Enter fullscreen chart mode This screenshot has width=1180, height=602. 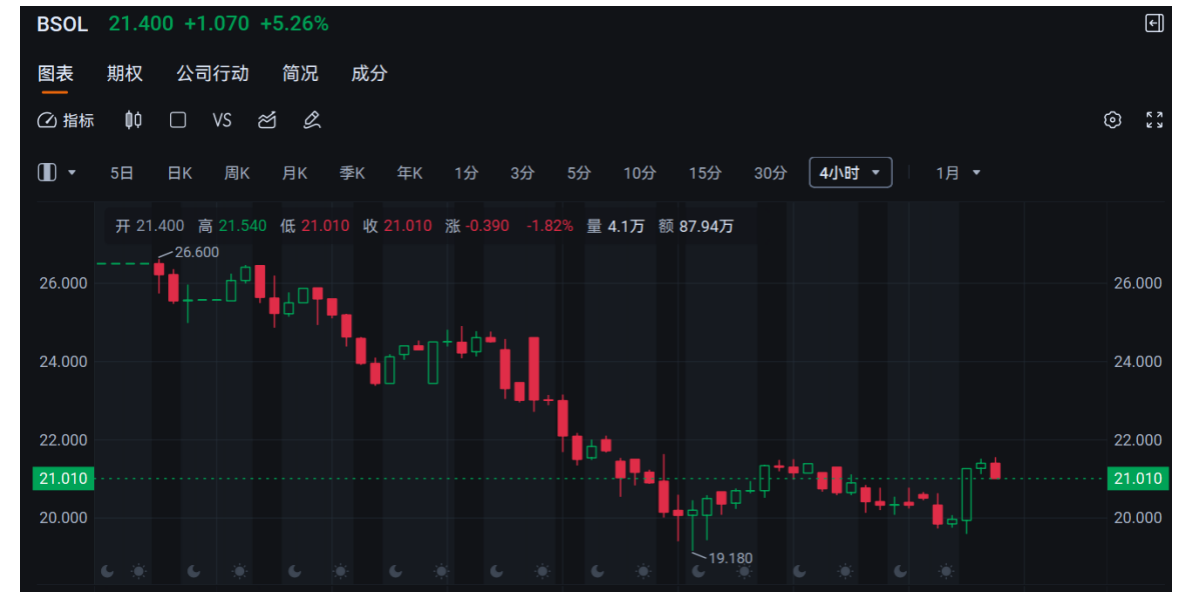1154,120
